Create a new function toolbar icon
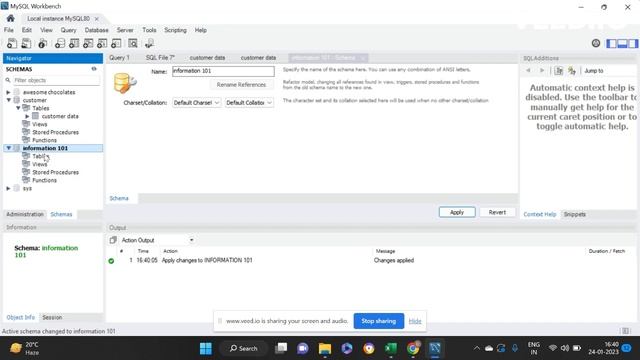The height and width of the screenshot is (360, 640). click(x=116, y=43)
